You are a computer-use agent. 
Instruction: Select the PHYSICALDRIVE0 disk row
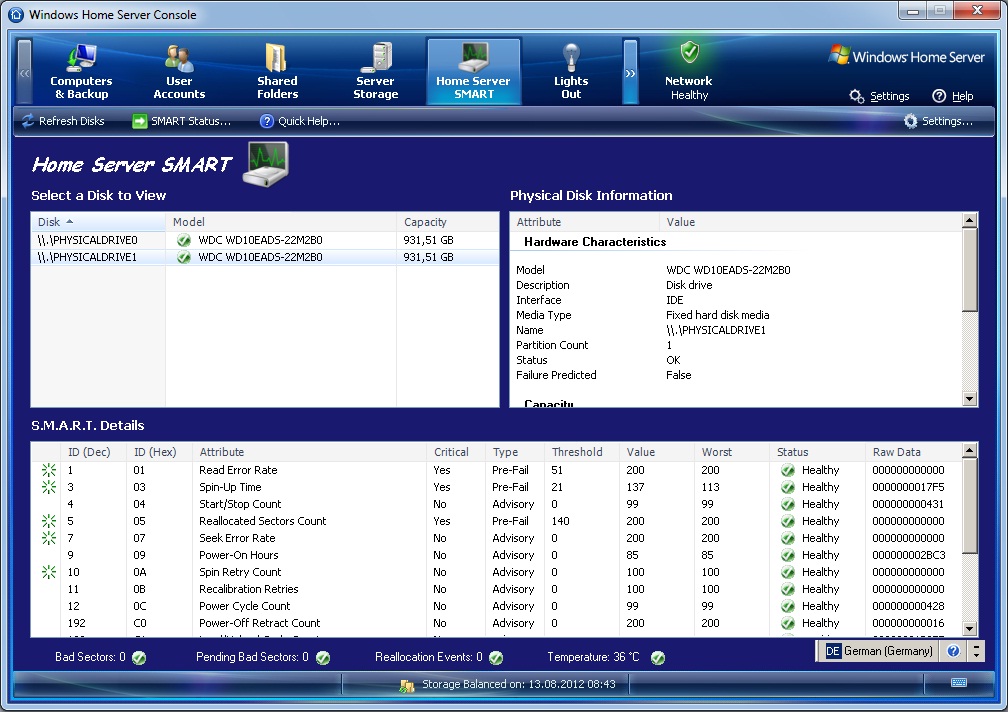tap(98, 240)
